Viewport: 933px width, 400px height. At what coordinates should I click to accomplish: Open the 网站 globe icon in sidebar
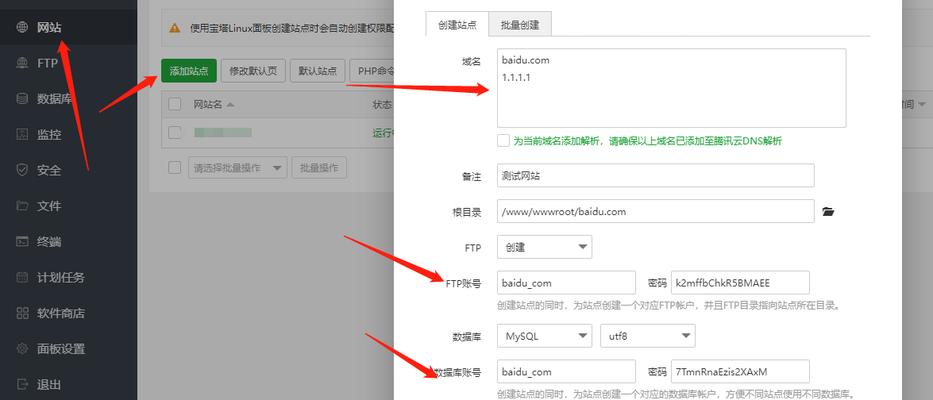point(22,27)
